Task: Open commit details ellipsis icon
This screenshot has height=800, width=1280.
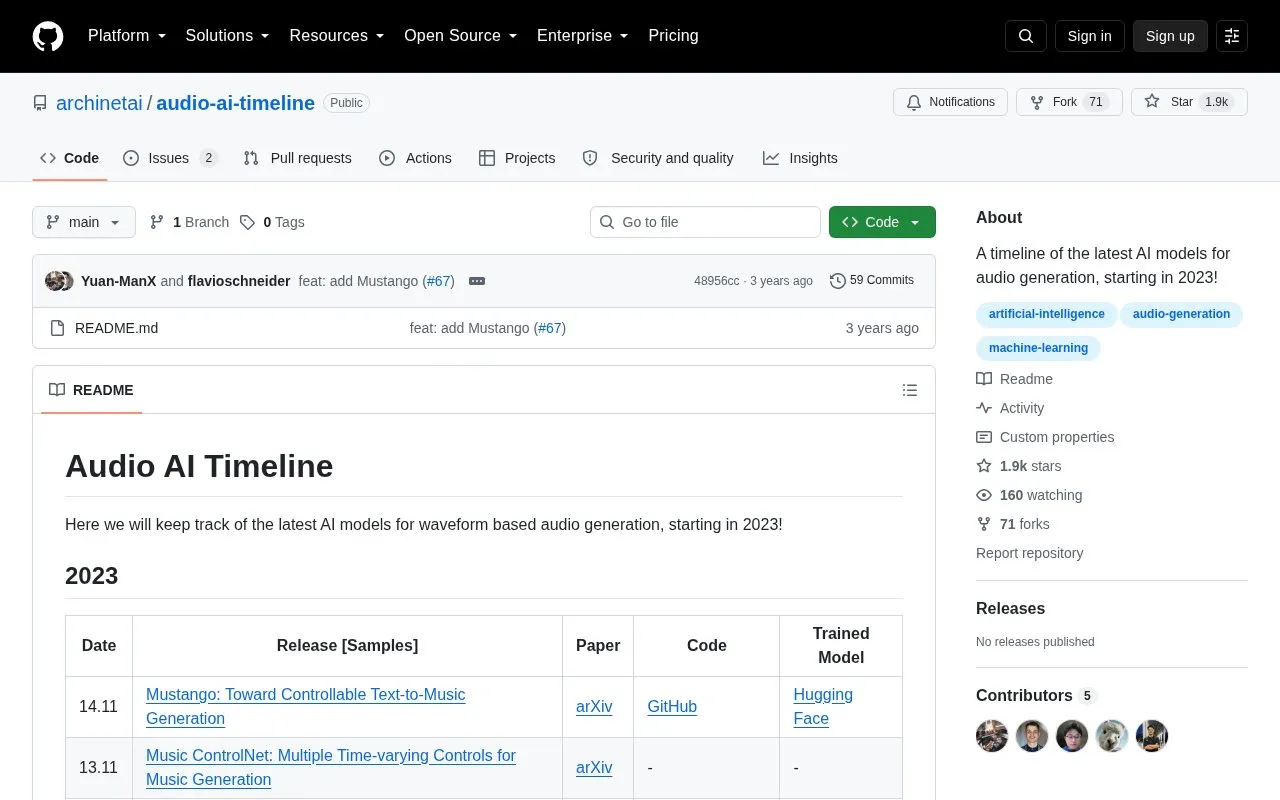Action: coord(477,281)
